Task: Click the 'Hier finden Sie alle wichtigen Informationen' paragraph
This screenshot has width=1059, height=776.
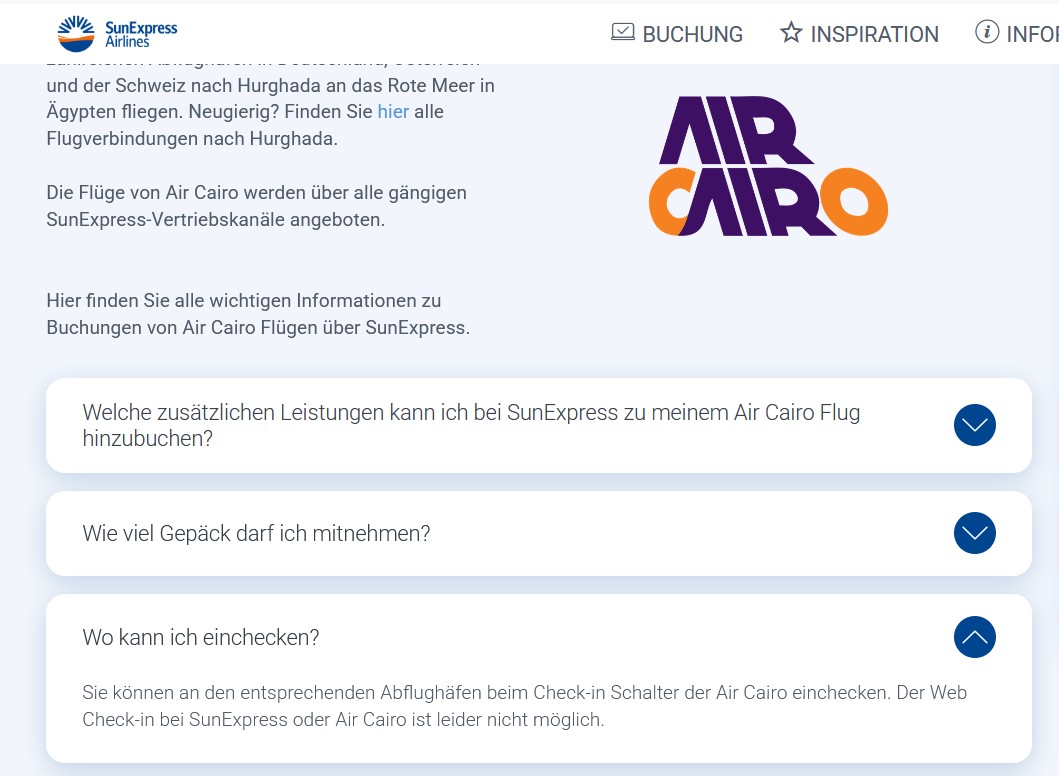Action: click(x=257, y=314)
